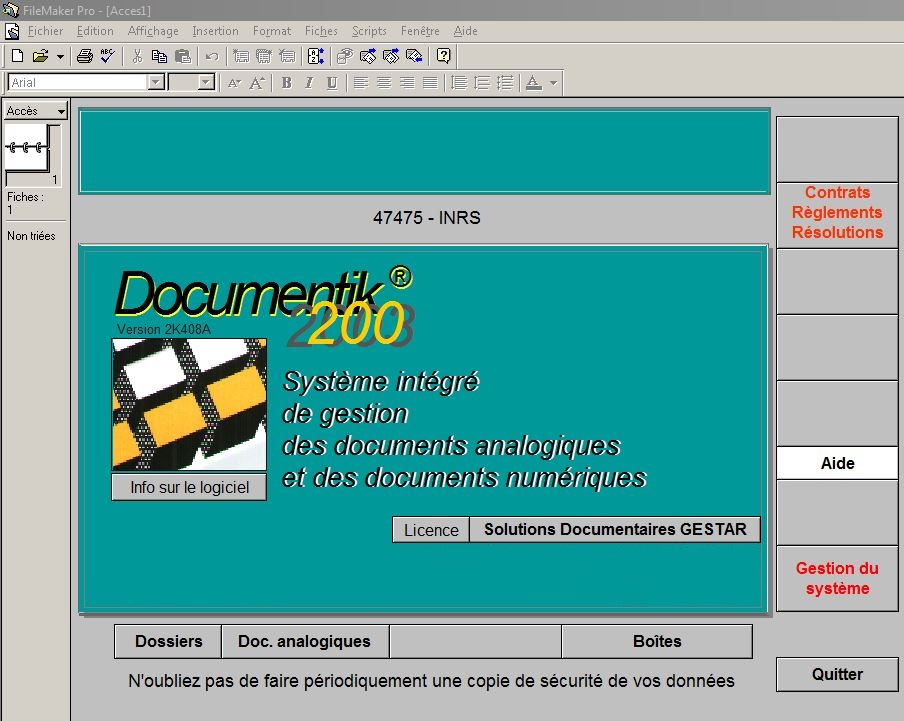Viewport: 904px width, 721px height.
Task: Create a new database with New icon
Action: pyautogui.click(x=17, y=56)
